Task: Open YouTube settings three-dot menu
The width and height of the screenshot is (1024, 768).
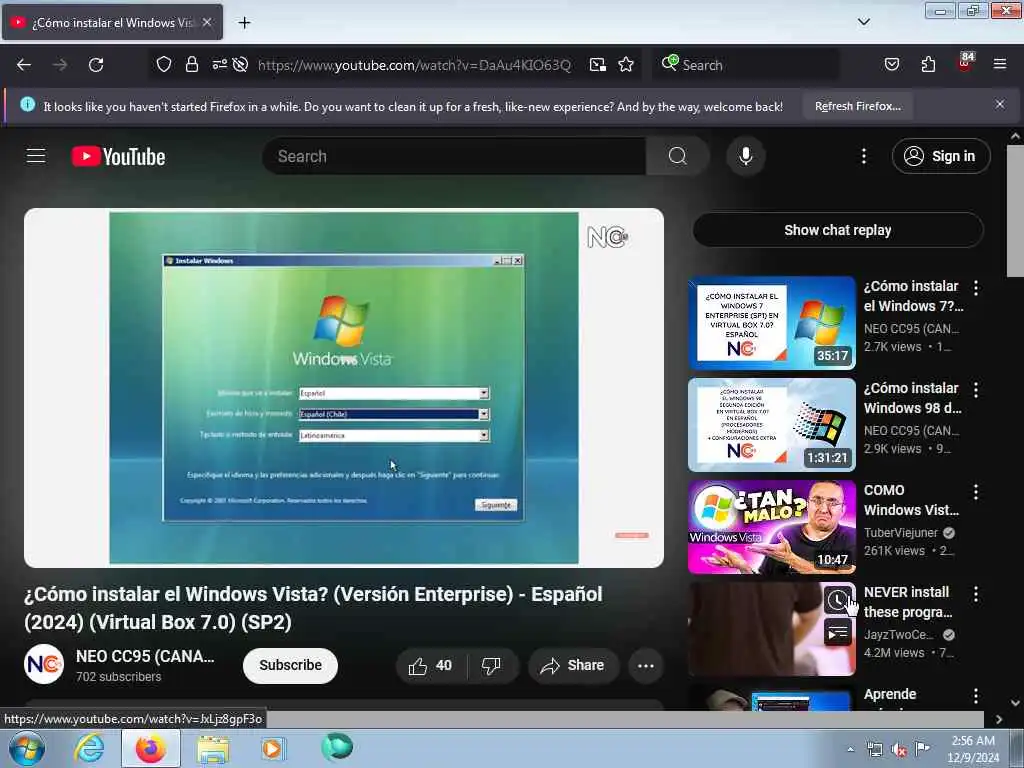Action: point(863,156)
